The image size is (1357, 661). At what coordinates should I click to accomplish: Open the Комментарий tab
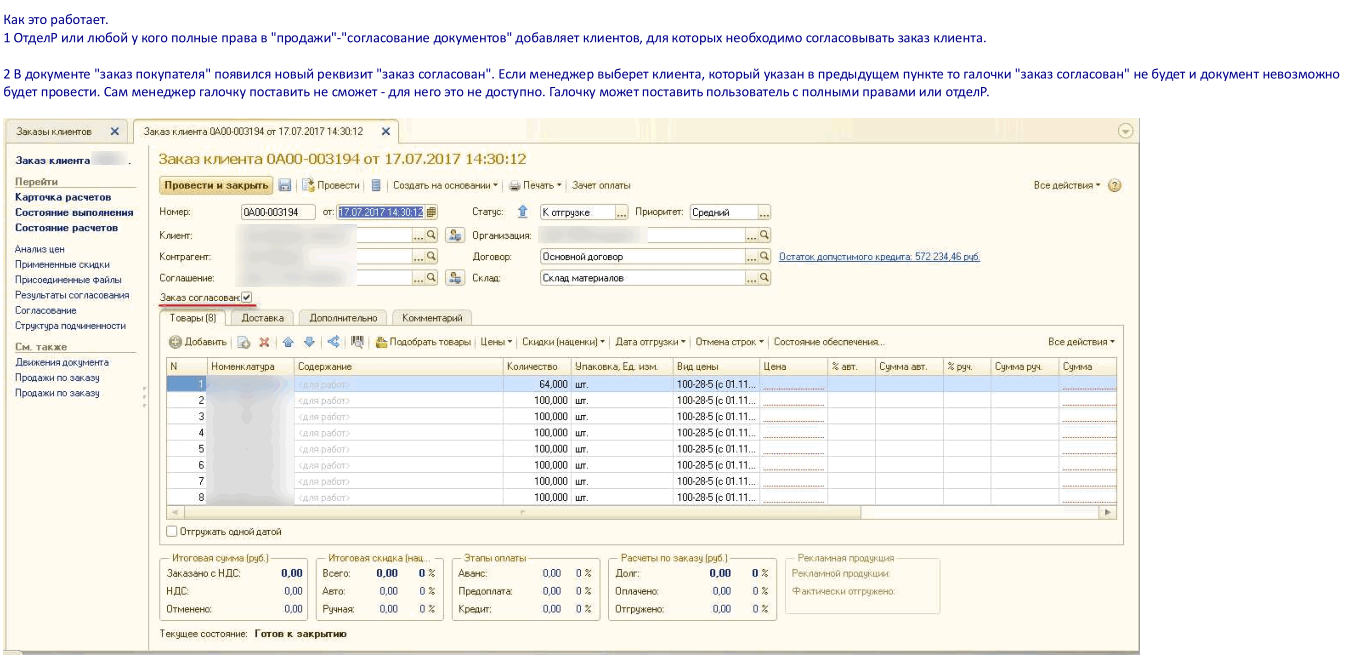[432, 318]
